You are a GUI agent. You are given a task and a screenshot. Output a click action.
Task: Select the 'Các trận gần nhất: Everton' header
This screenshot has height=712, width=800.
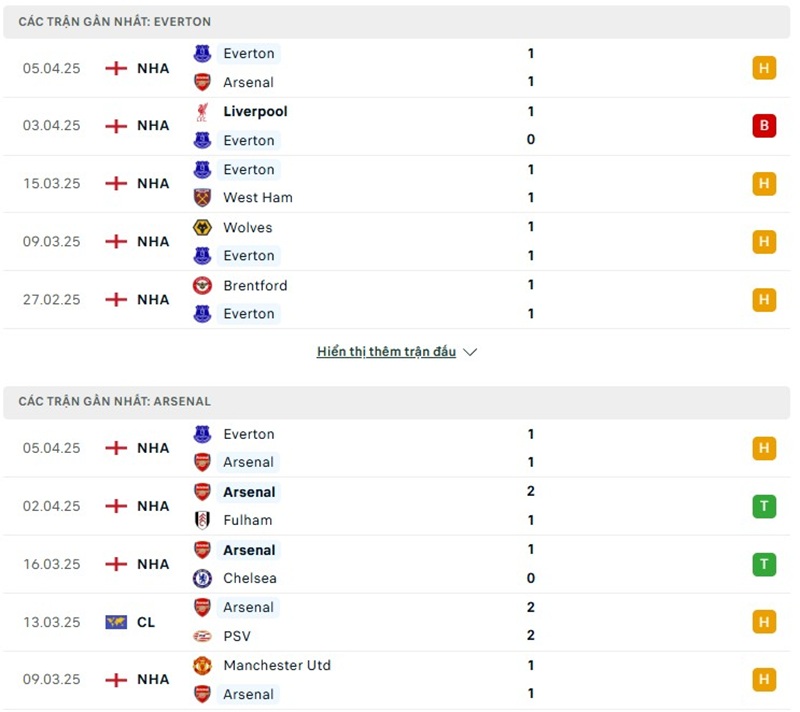pos(115,21)
